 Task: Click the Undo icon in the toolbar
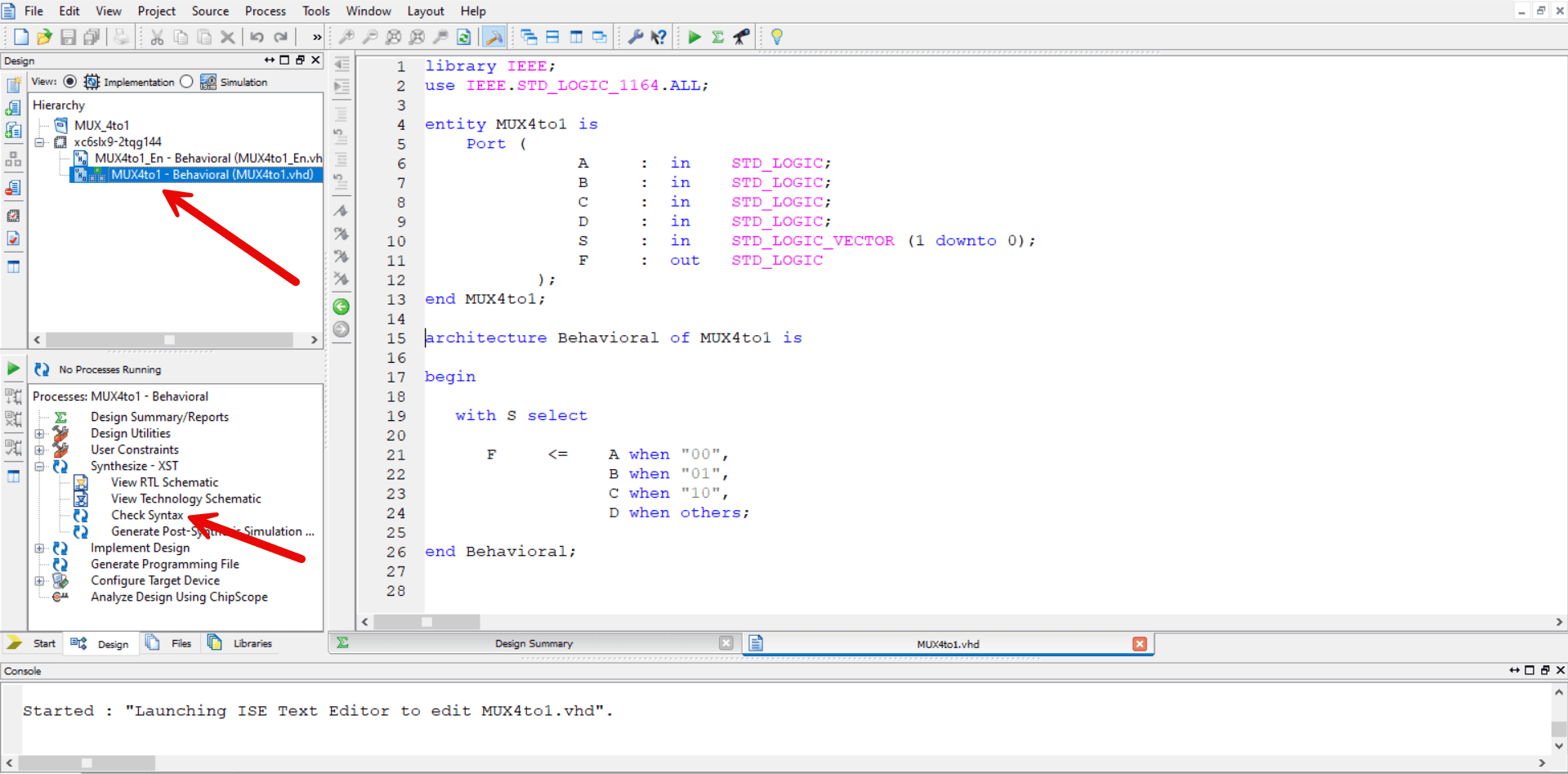pos(257,37)
